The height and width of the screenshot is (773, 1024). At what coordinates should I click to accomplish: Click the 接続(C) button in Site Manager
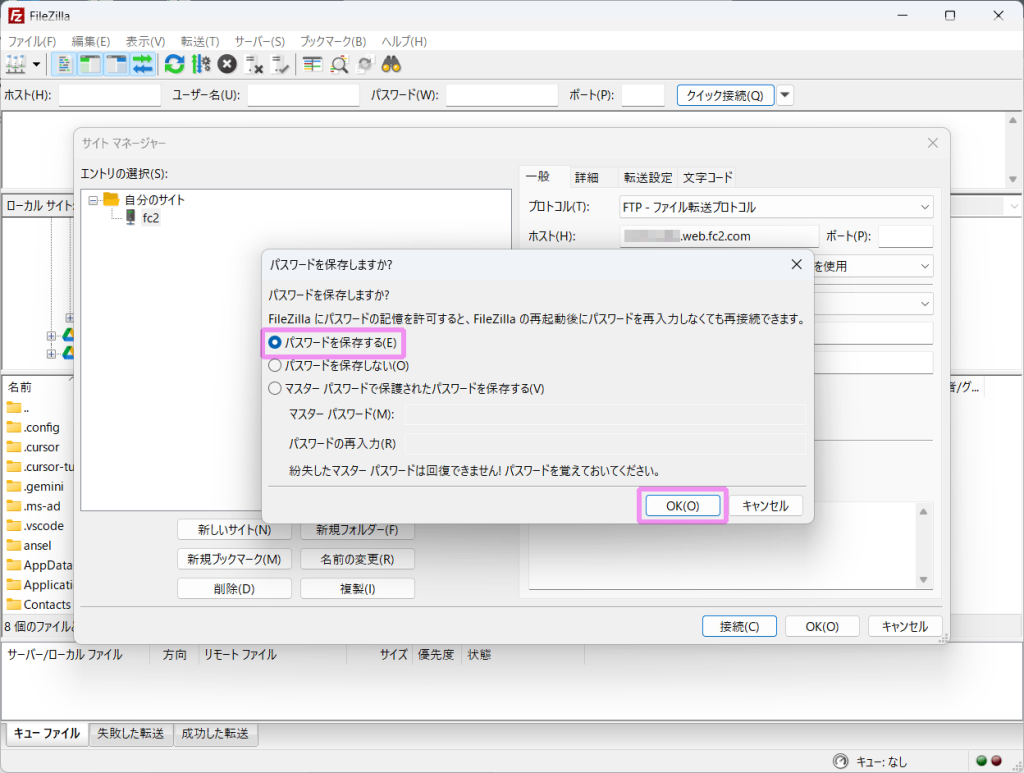click(739, 627)
